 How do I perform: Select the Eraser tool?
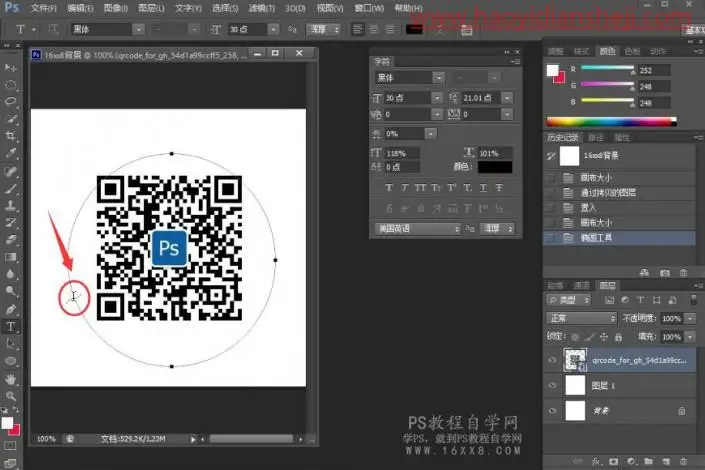[10, 240]
